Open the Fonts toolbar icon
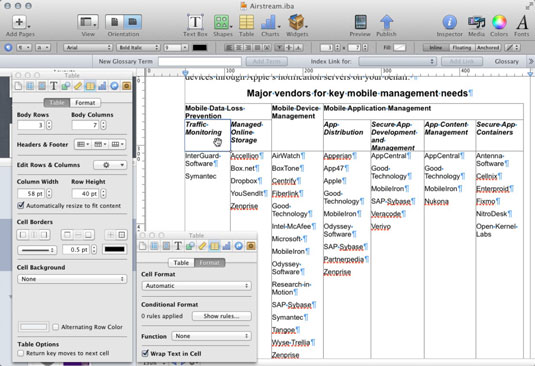Viewport: 535px width, 366px height. pyautogui.click(x=522, y=22)
